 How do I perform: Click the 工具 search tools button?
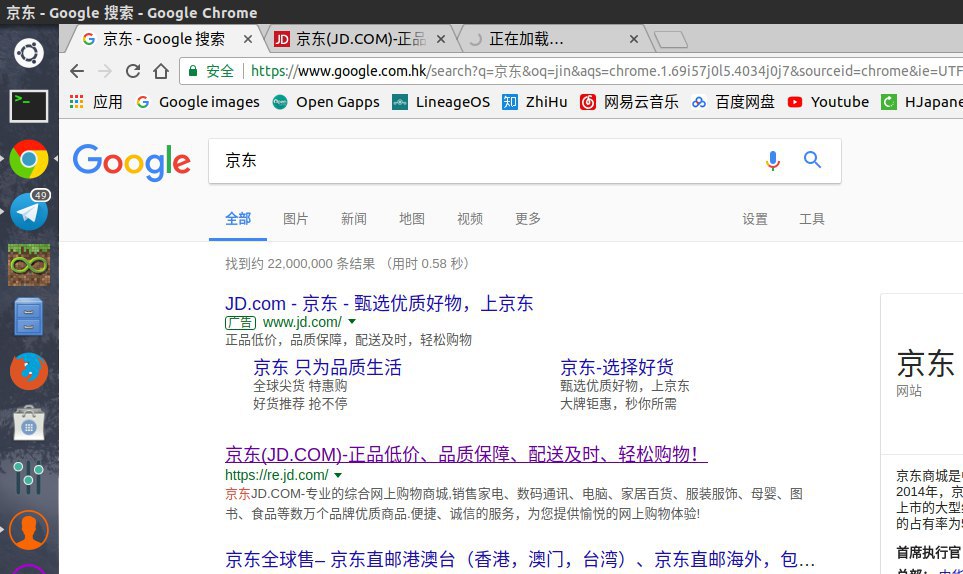(812, 219)
